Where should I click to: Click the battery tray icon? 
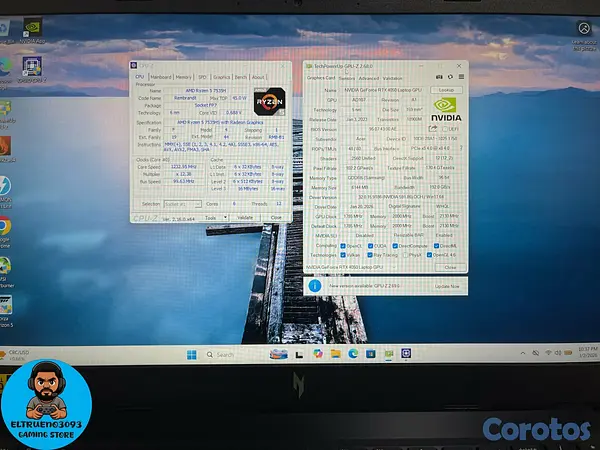568,352
